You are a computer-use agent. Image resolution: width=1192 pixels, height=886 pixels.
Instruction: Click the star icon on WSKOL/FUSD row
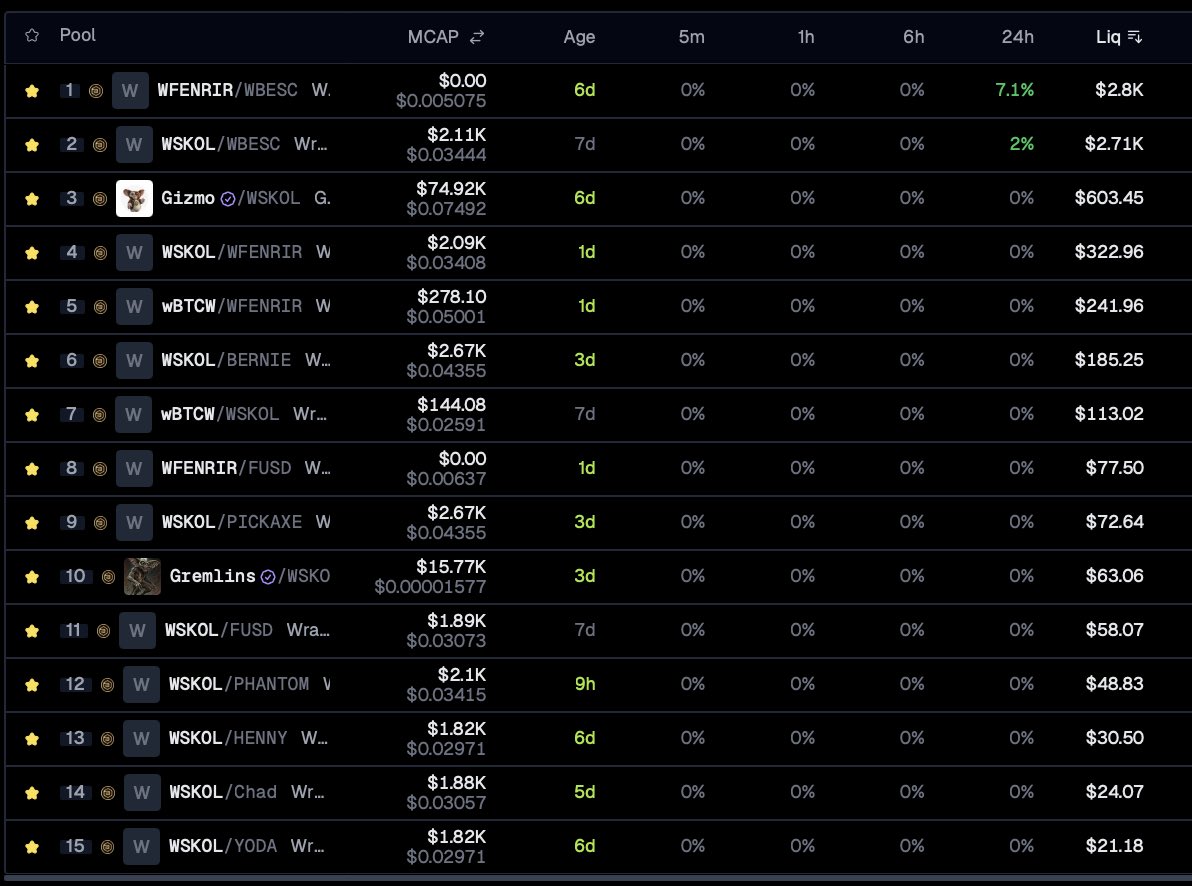32,630
